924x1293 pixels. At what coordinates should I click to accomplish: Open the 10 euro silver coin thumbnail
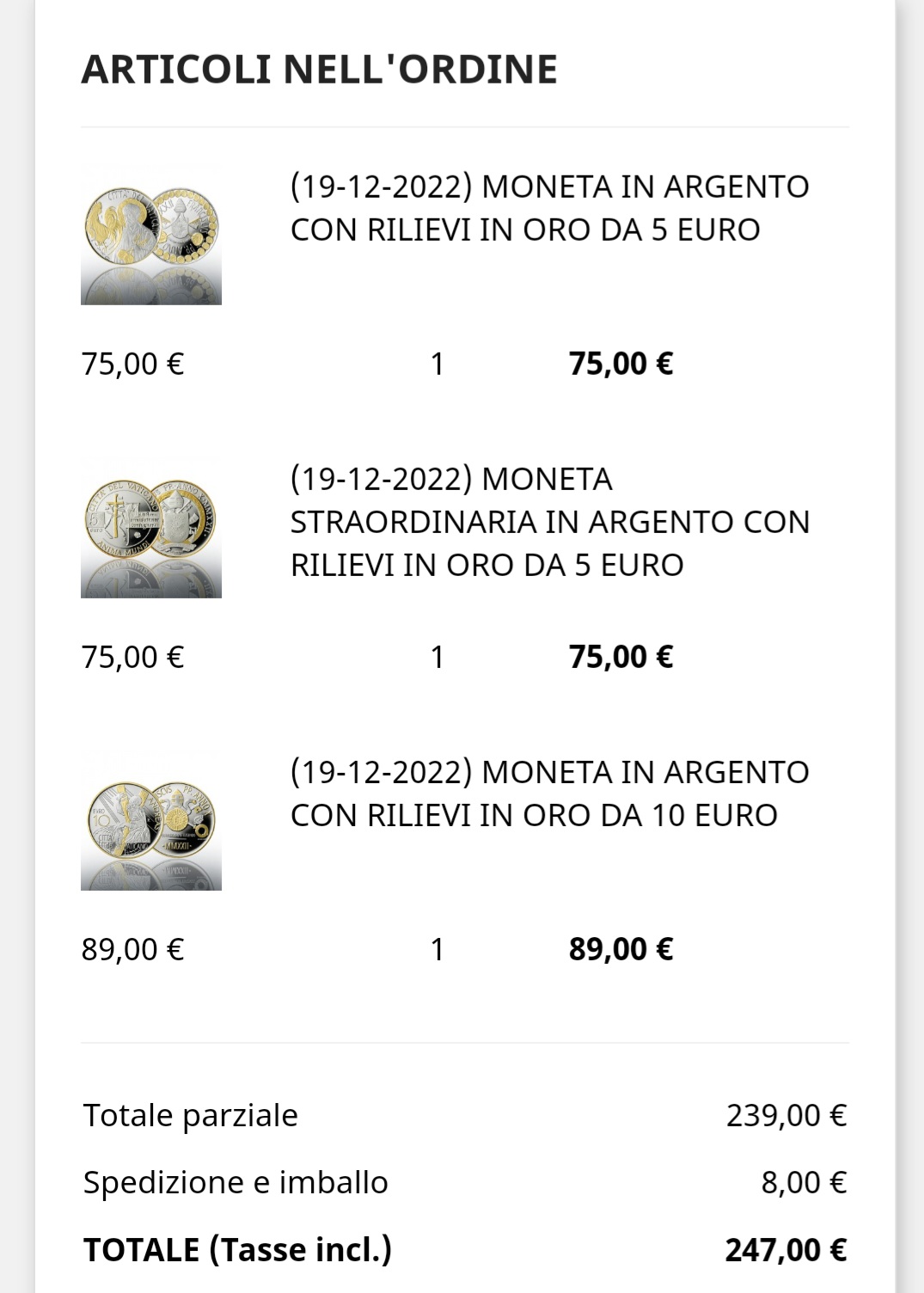151,820
